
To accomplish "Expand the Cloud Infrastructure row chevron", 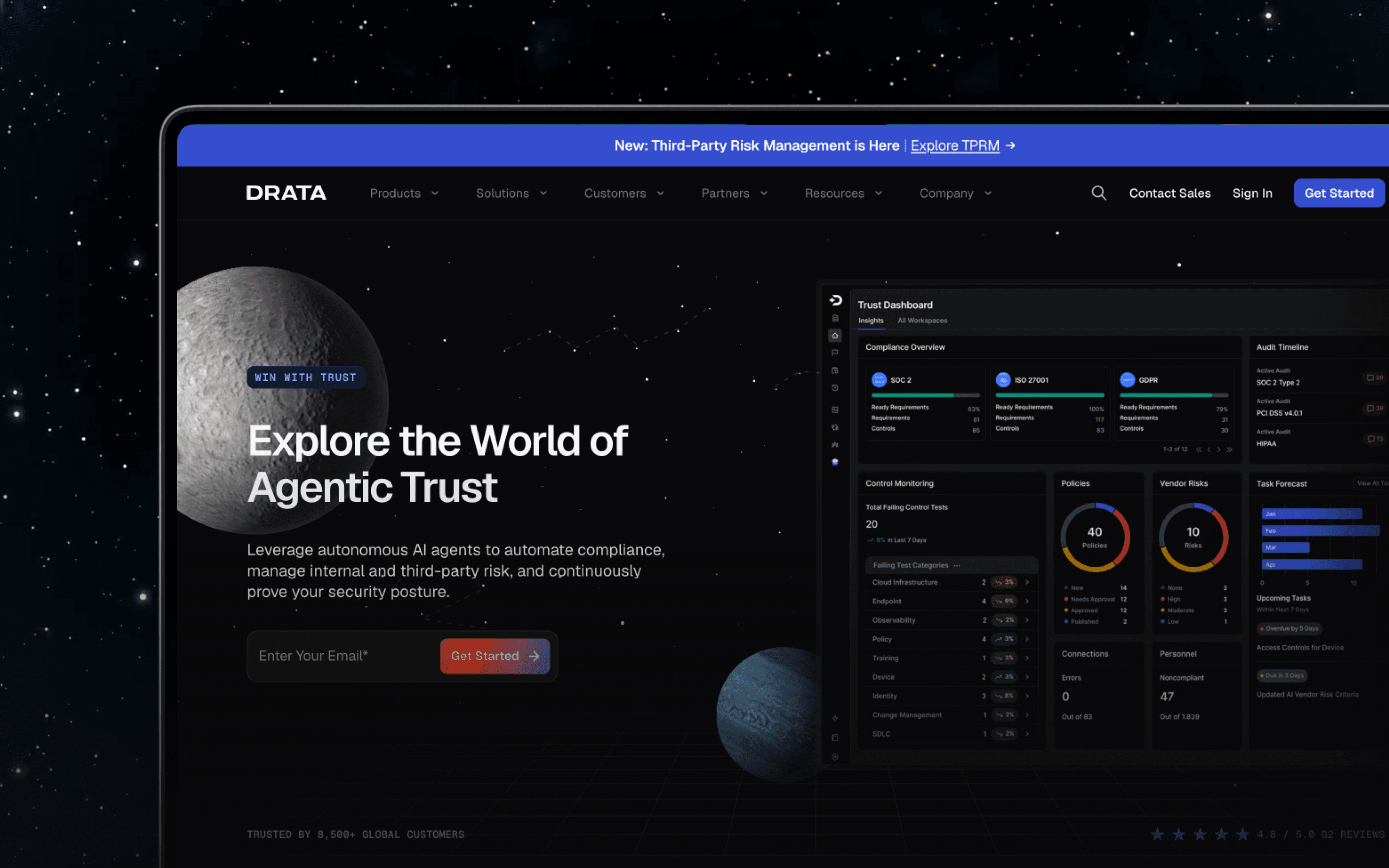I will [1027, 582].
